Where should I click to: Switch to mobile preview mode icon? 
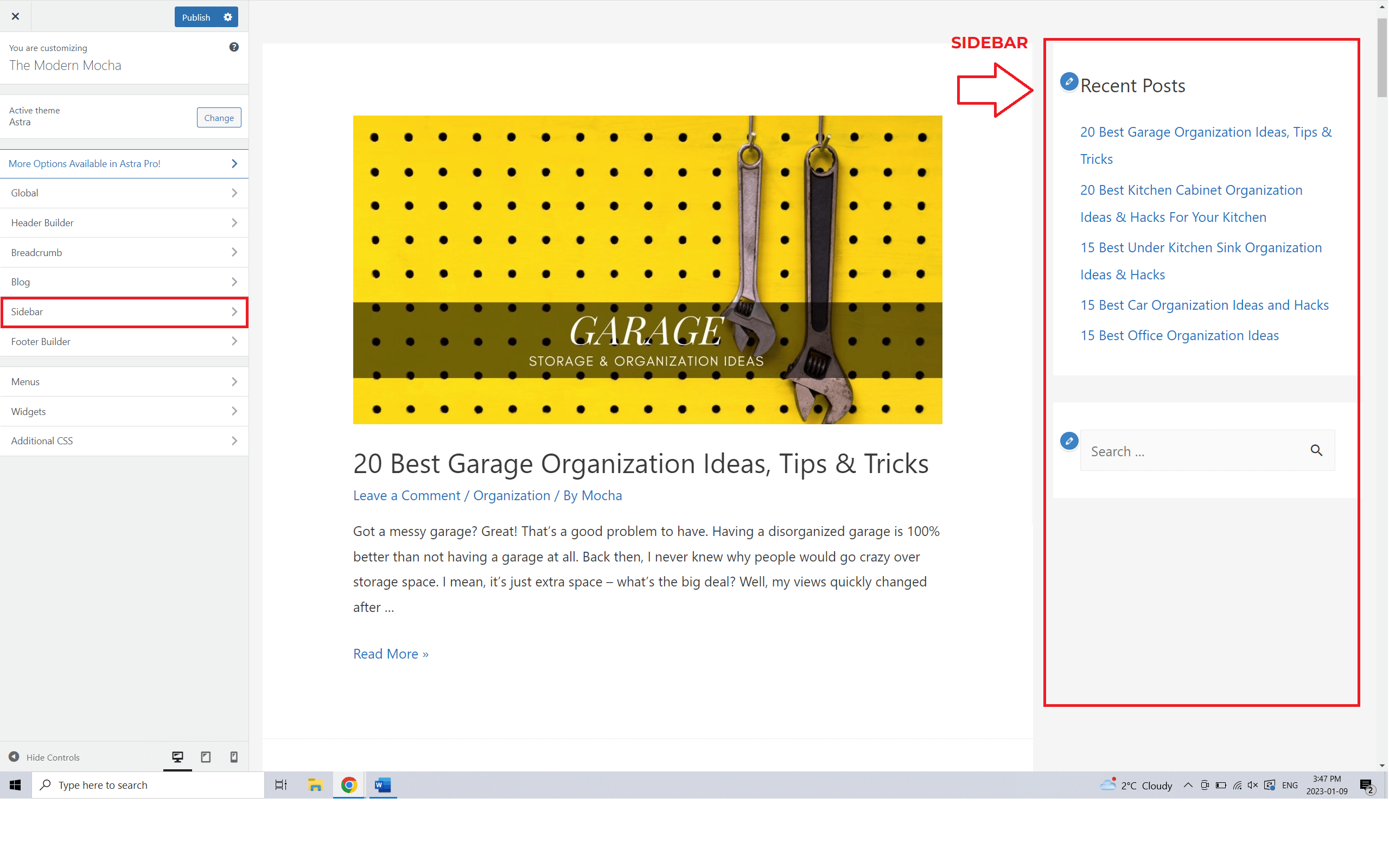[x=234, y=757]
